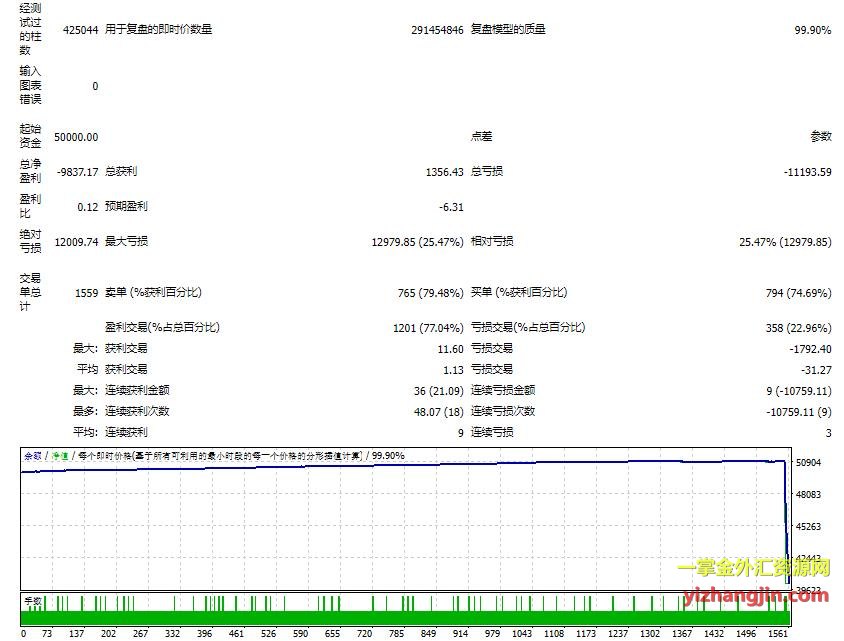This screenshot has width=844, height=641.
Task: Select the 卖单 (%获利百分比) label
Action: [x=153, y=293]
